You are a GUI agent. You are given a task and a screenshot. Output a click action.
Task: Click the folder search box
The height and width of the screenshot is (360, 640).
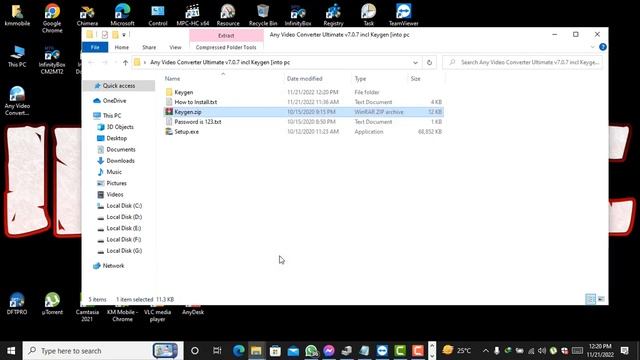coord(522,62)
